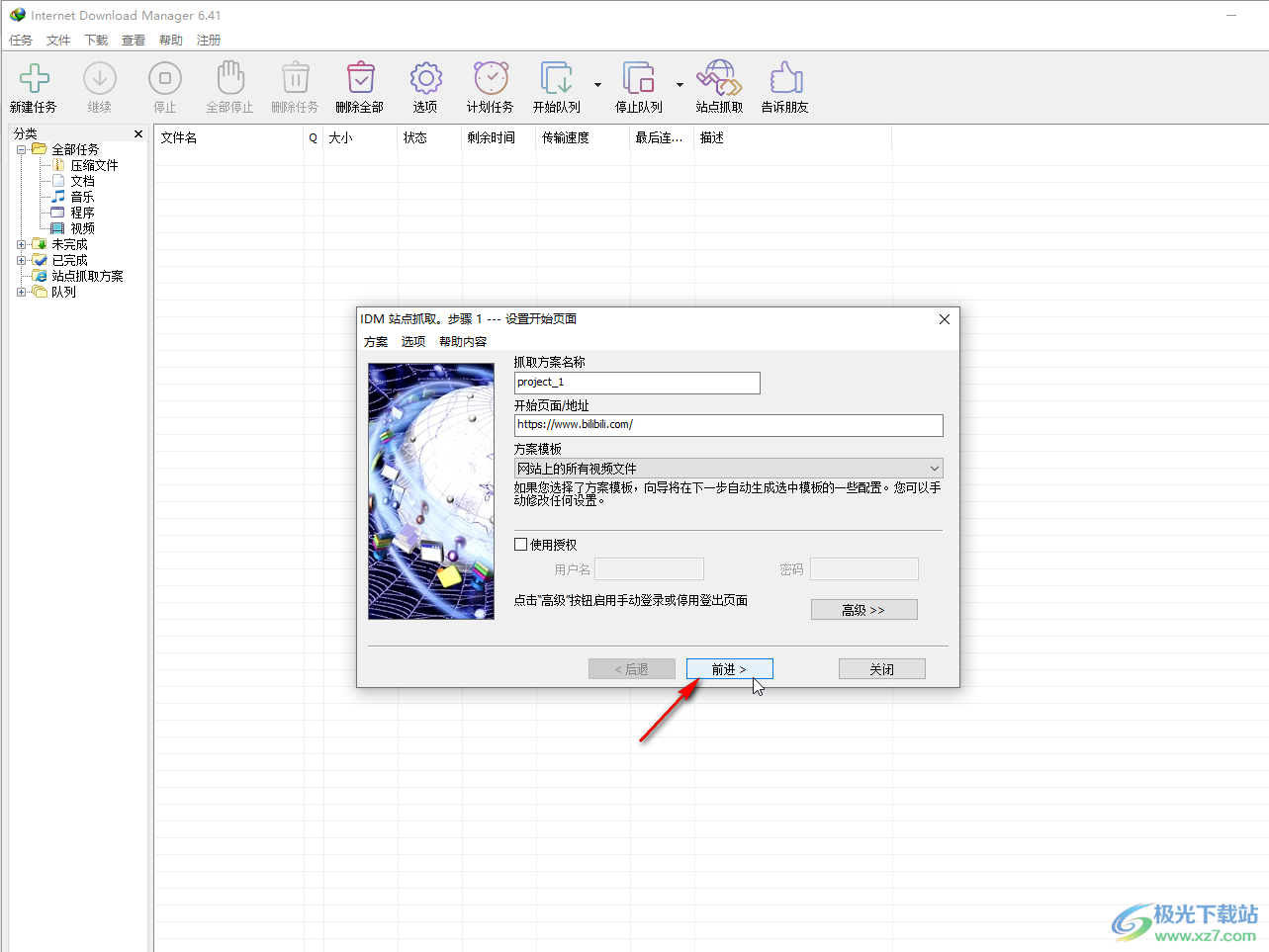Close the 分类 sidebar panel
Image resolution: width=1269 pixels, height=952 pixels.
coord(138,133)
